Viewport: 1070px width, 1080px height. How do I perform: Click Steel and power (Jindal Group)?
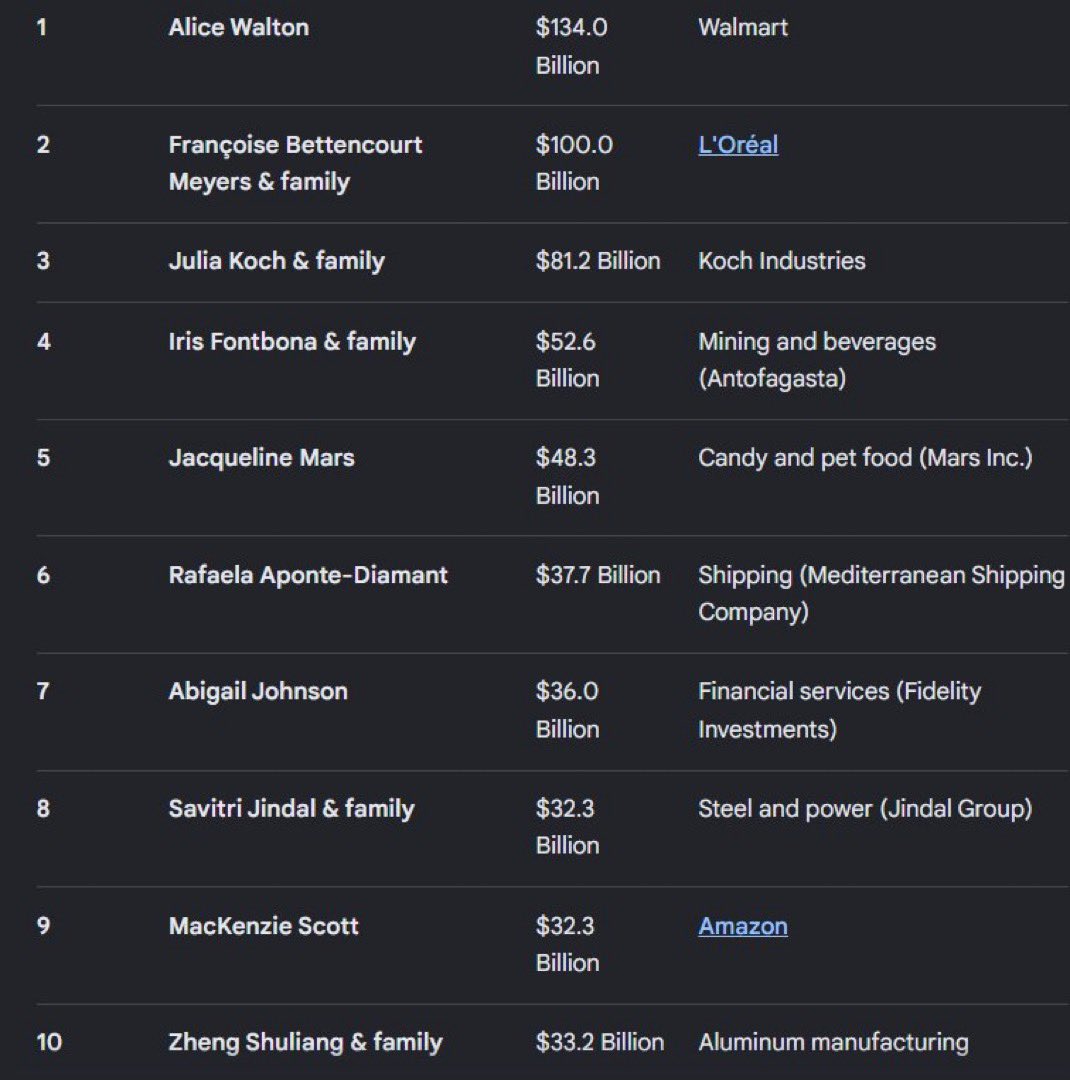(865, 809)
